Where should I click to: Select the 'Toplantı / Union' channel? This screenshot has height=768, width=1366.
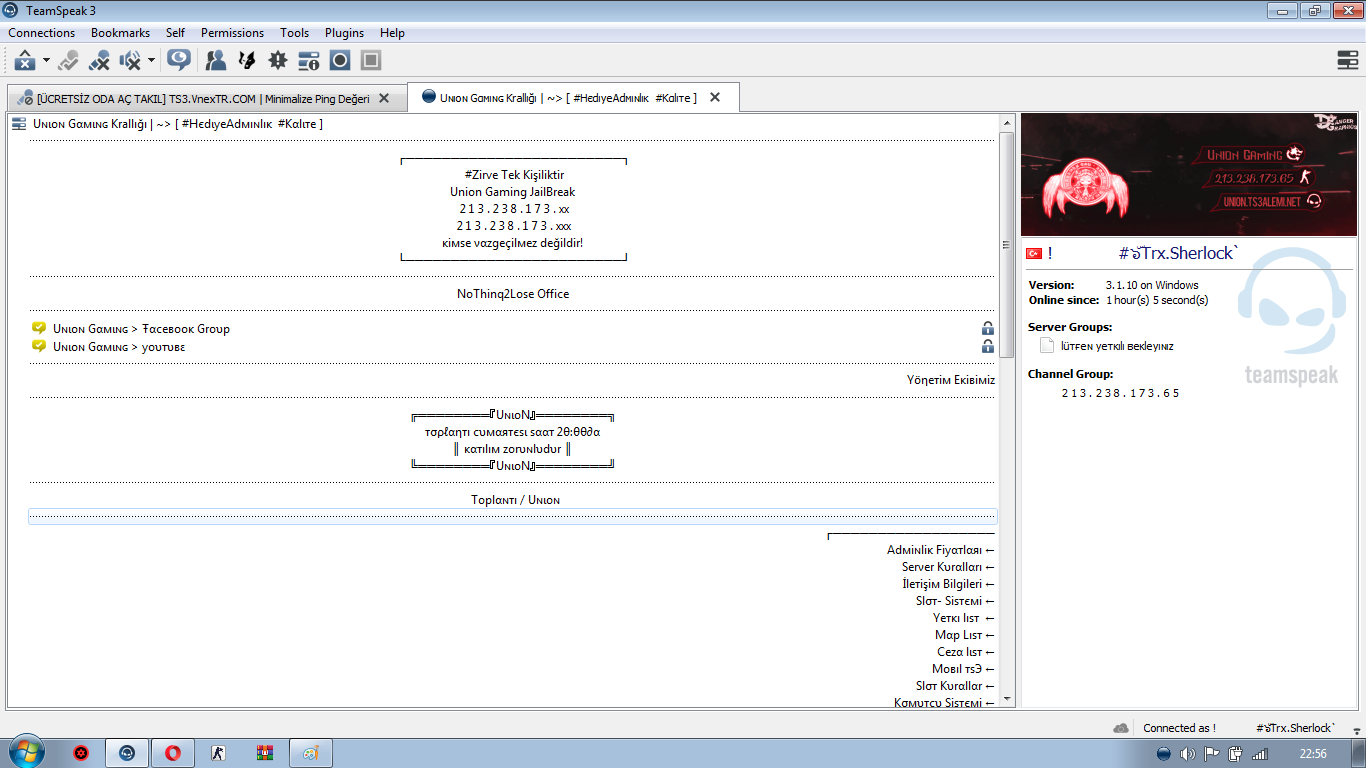point(513,500)
